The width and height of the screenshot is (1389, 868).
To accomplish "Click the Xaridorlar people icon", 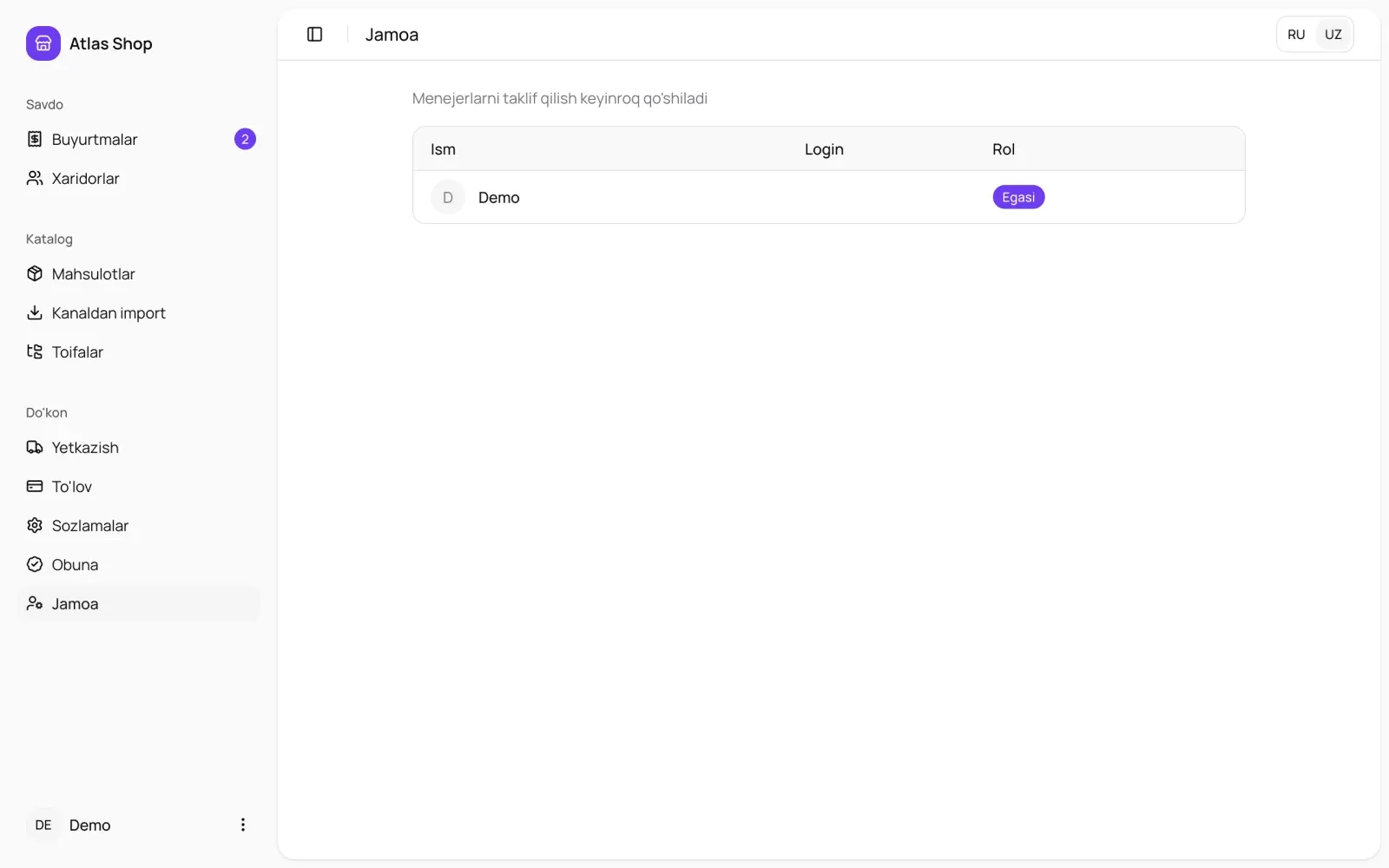I will coord(35,178).
